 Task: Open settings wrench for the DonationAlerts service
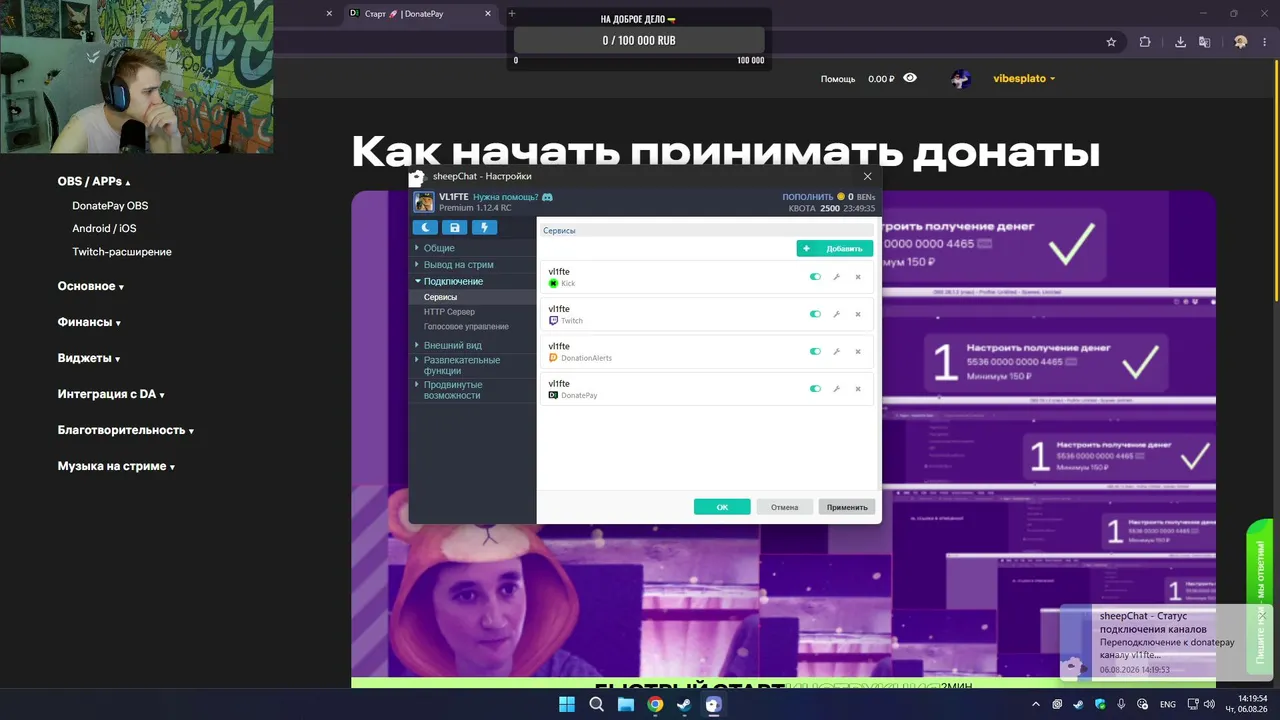[836, 352]
